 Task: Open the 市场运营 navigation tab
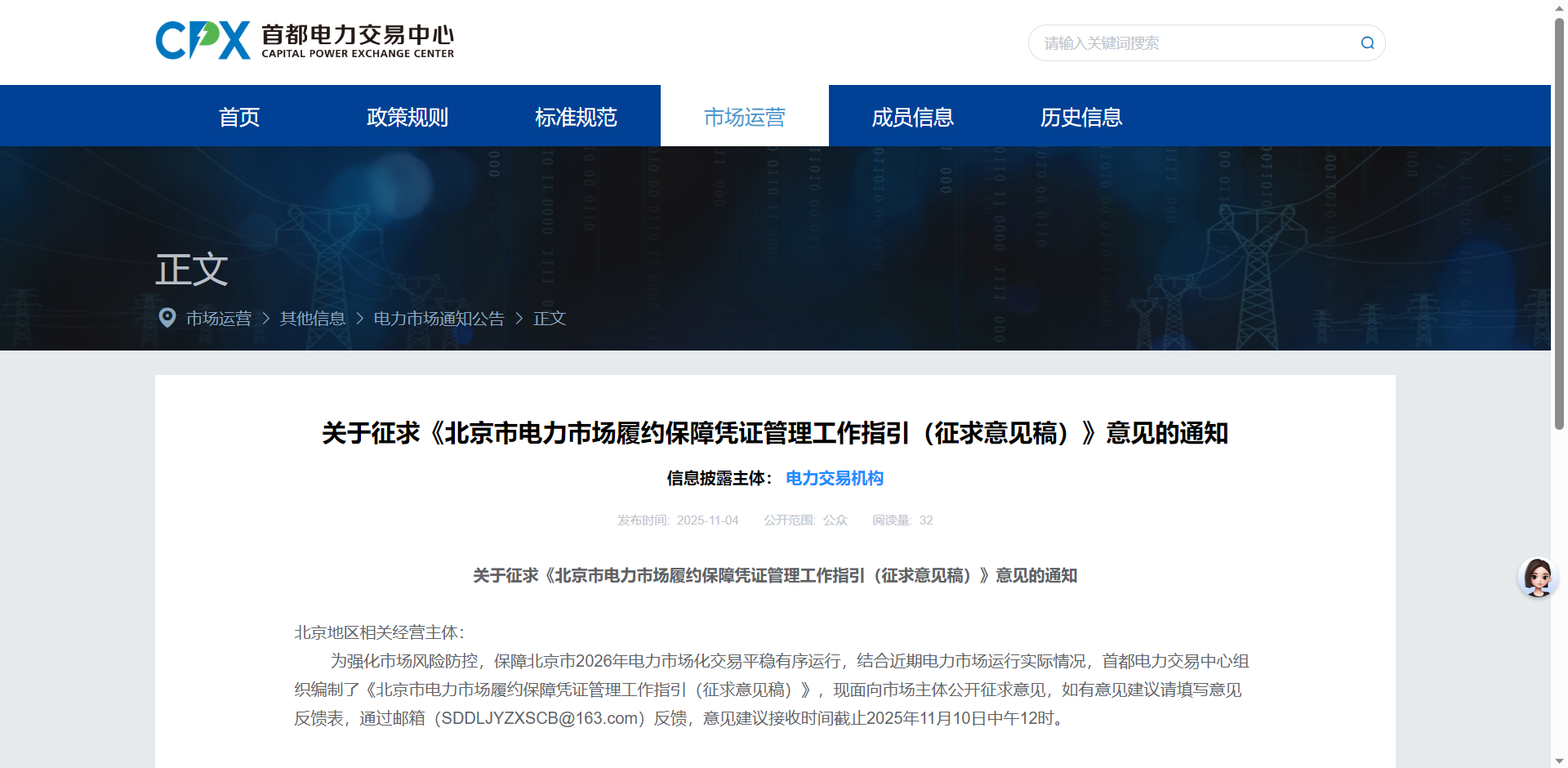click(x=744, y=117)
